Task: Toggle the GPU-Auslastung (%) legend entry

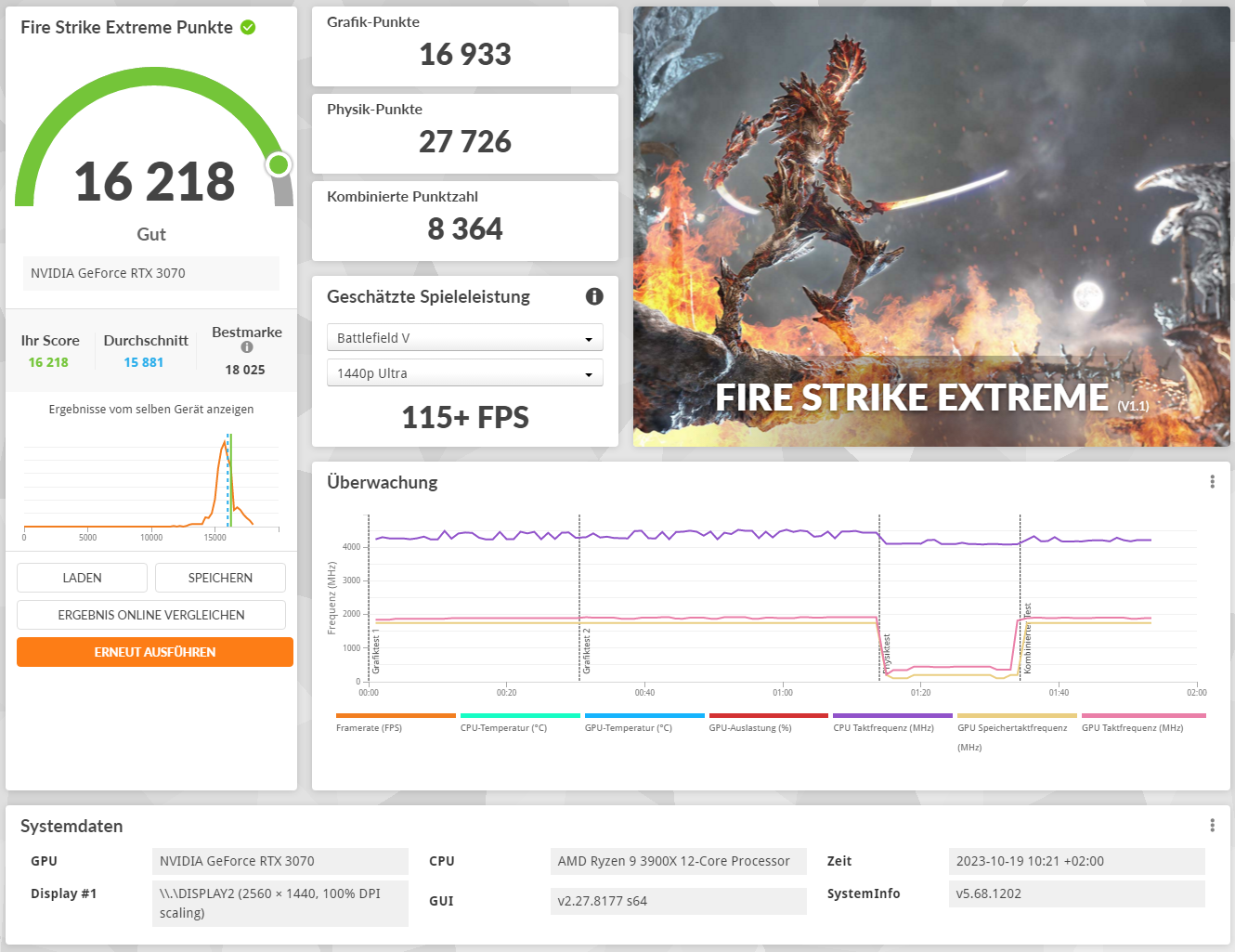Action: (769, 723)
